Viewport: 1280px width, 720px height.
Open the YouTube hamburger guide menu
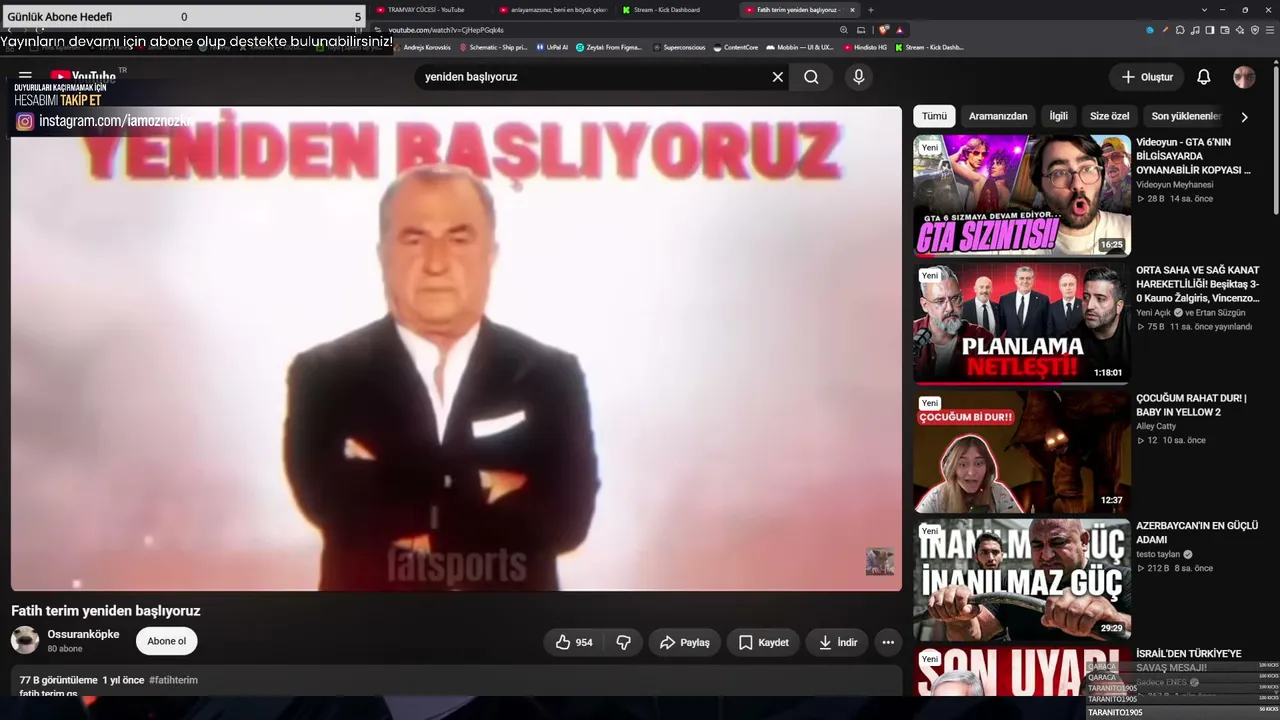(25, 76)
